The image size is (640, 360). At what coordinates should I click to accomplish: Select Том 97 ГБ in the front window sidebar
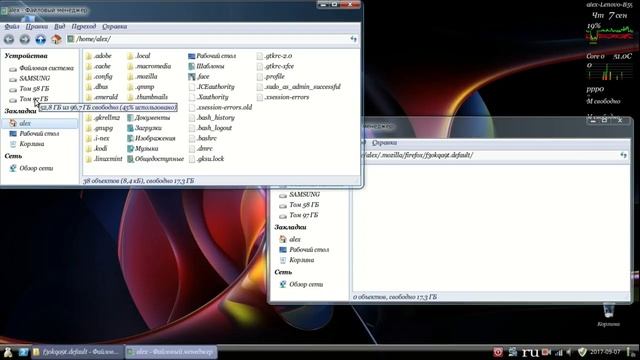[x=29, y=99]
